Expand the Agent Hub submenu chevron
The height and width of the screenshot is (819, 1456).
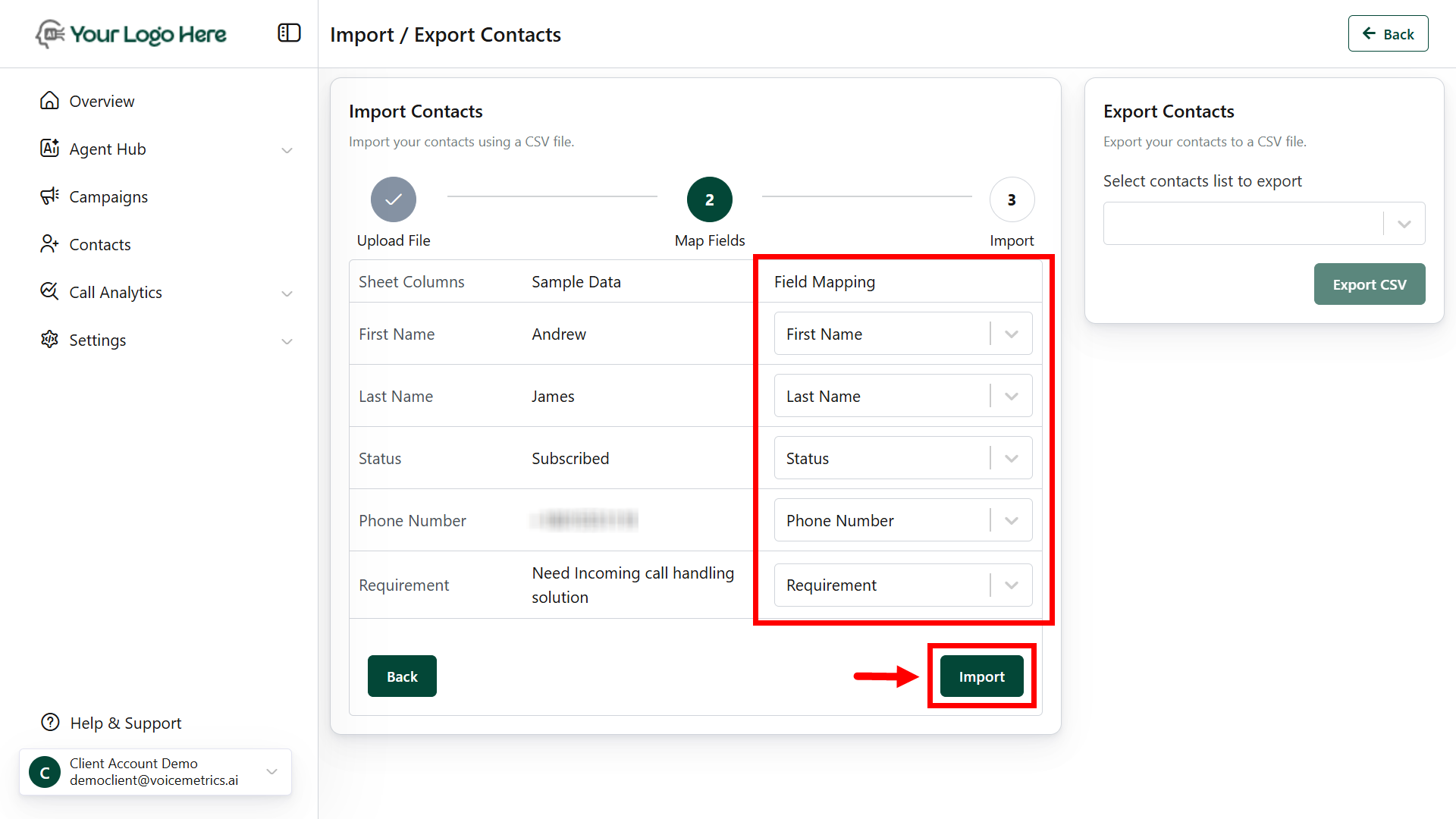click(x=287, y=150)
